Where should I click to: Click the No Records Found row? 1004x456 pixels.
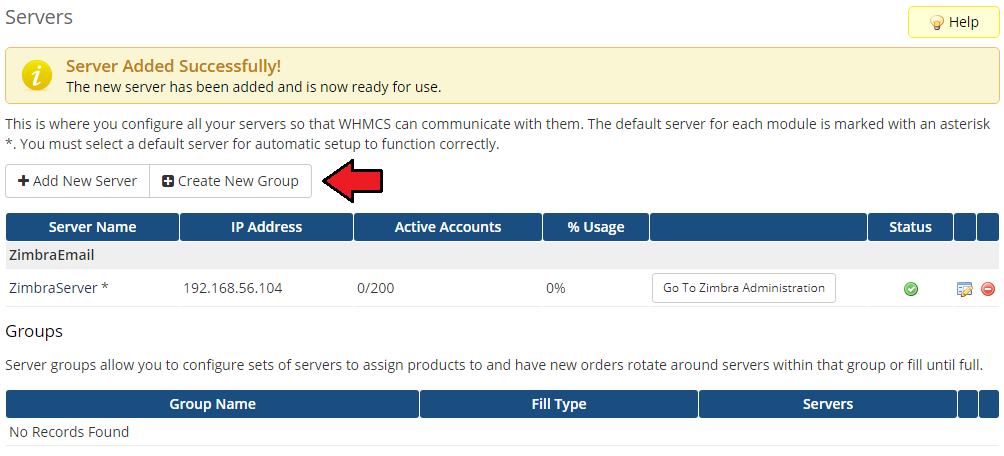coord(502,432)
